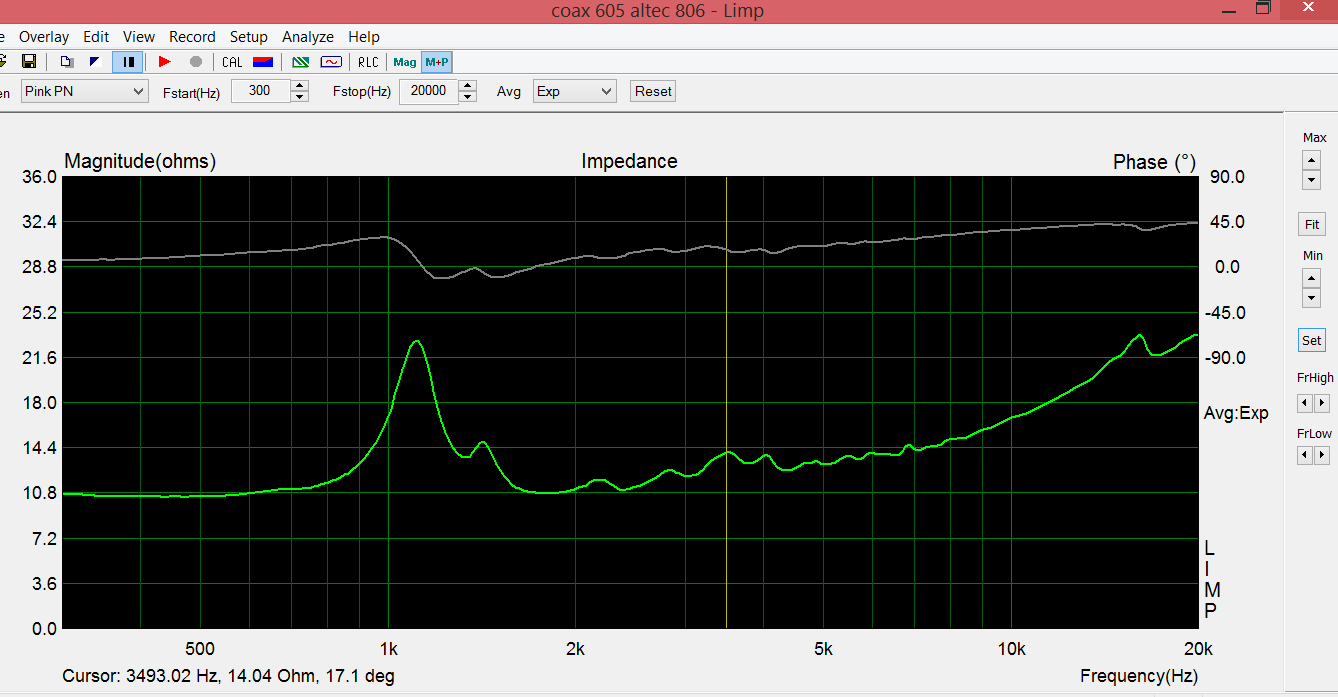Toggle the highlighted pause toolbar button
Screen dimensions: 1338x697
(128, 62)
